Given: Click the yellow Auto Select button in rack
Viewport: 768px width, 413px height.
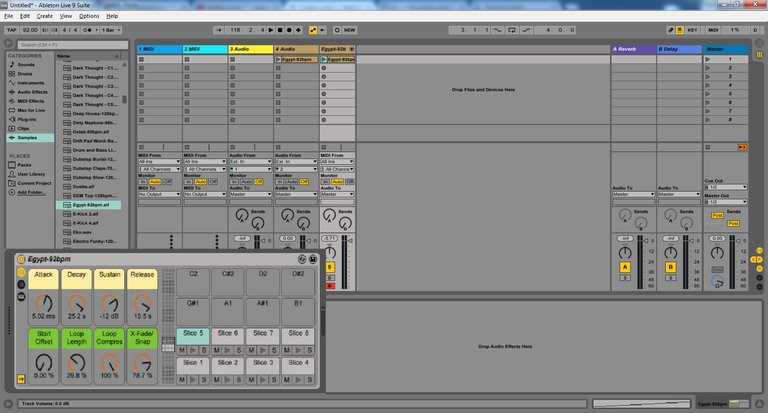Looking at the screenshot, I should (21, 379).
